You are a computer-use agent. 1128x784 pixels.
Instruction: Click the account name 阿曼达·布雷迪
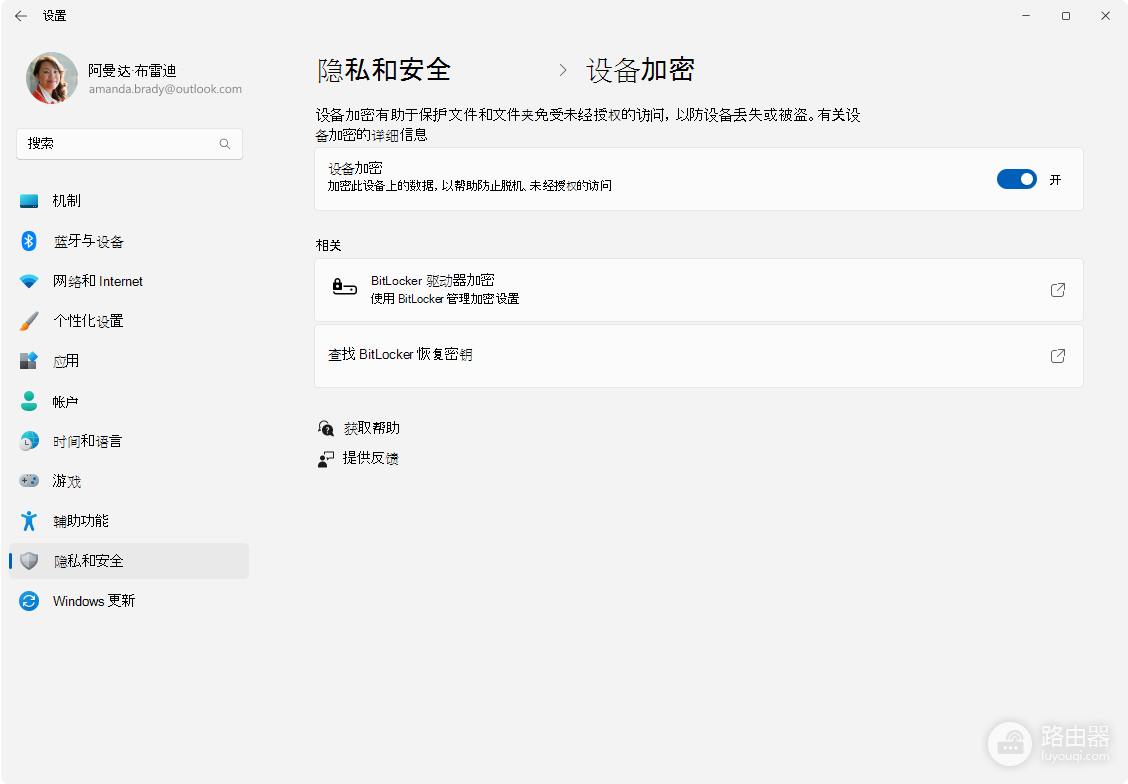132,70
